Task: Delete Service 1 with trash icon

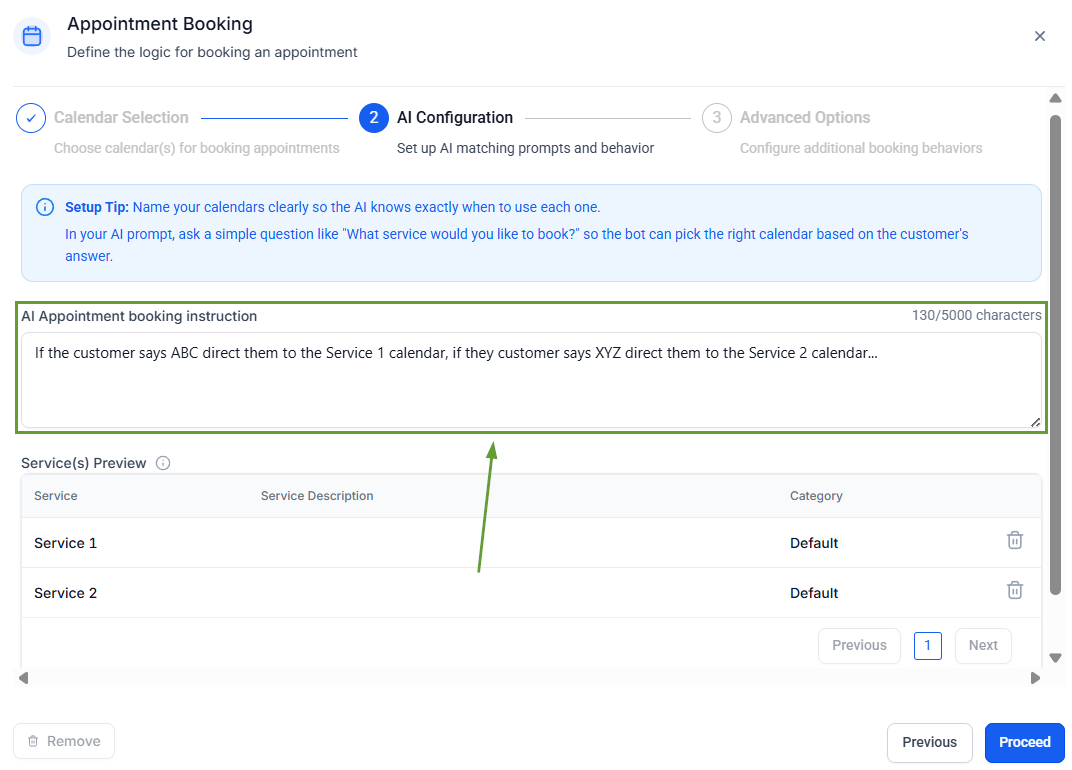Action: (x=1014, y=540)
